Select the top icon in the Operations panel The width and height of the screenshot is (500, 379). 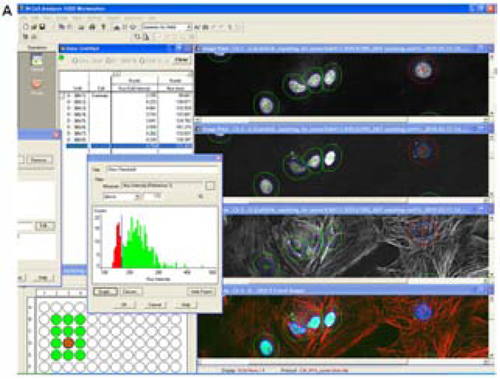[37, 61]
